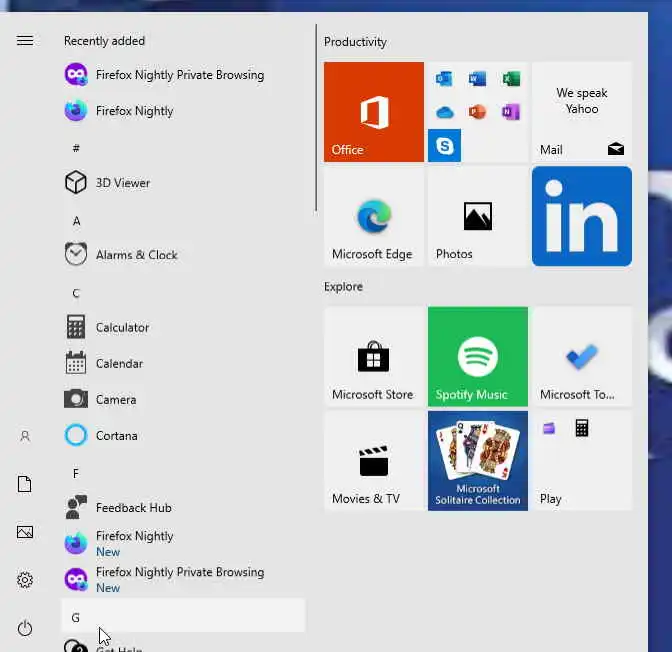
Task: Launch the Calculator app from list
Action: [x=183, y=327]
